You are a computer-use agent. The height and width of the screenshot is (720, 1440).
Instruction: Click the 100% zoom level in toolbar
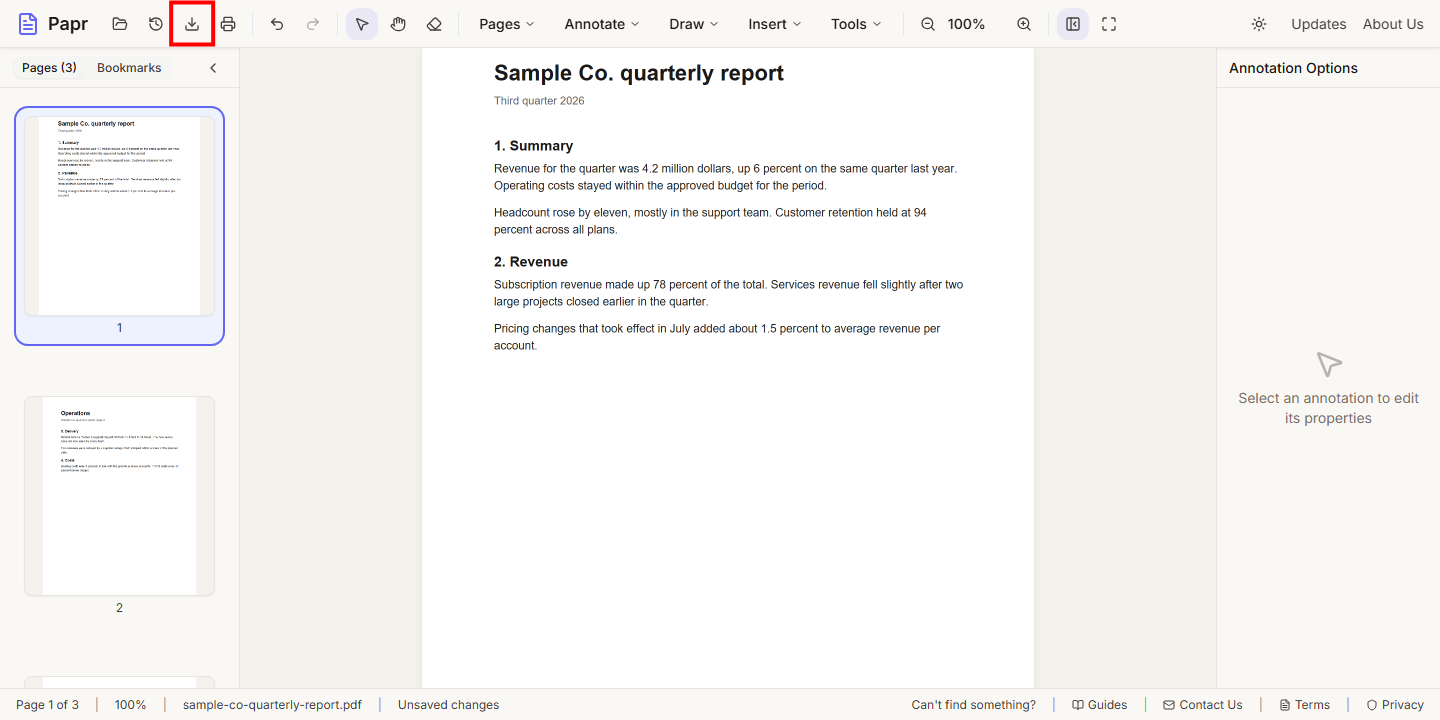(966, 24)
